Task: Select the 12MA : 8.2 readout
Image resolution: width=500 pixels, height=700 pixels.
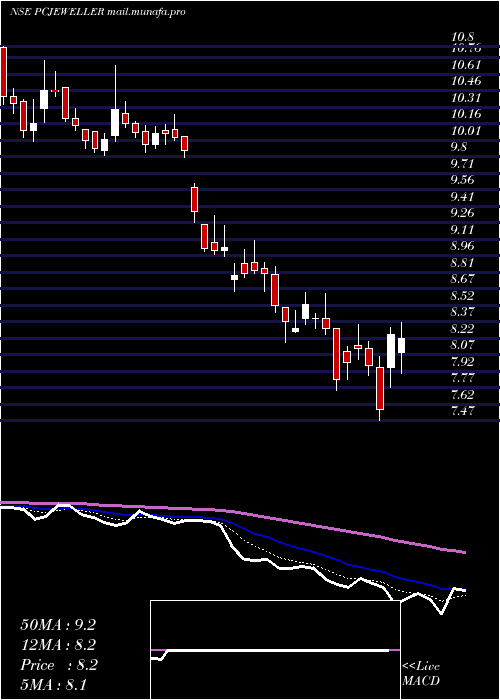Action: click(58, 645)
